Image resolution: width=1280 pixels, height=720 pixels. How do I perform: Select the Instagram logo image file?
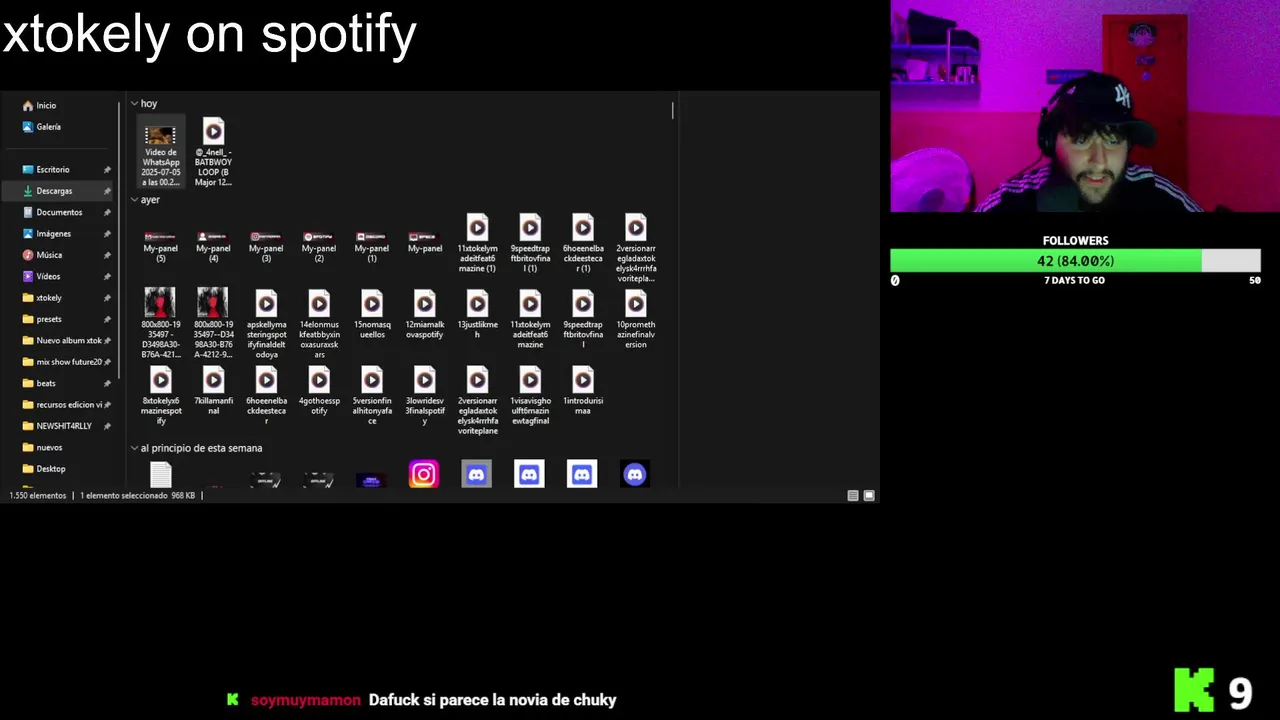tap(424, 474)
